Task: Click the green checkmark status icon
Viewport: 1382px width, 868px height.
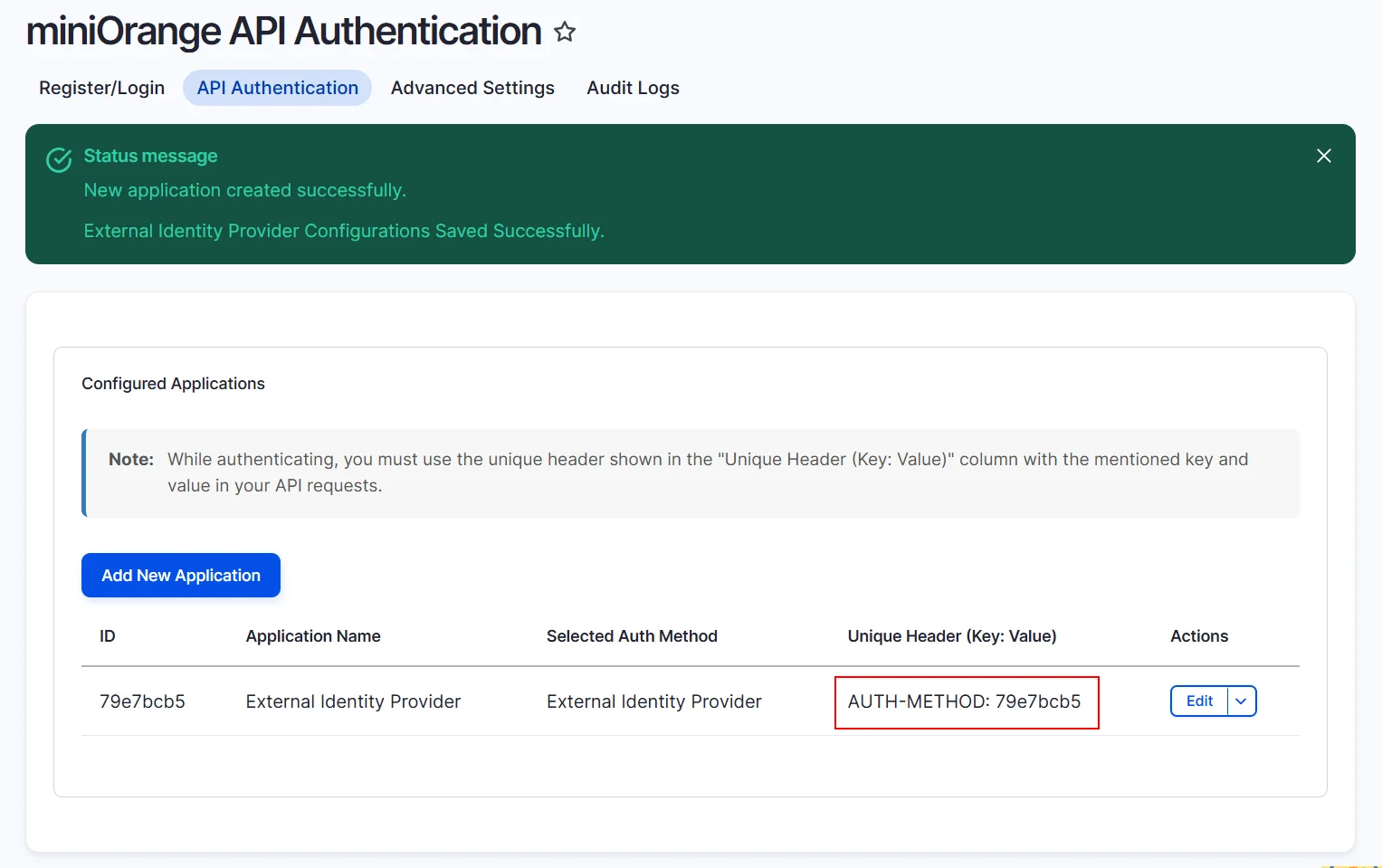Action: click(59, 160)
